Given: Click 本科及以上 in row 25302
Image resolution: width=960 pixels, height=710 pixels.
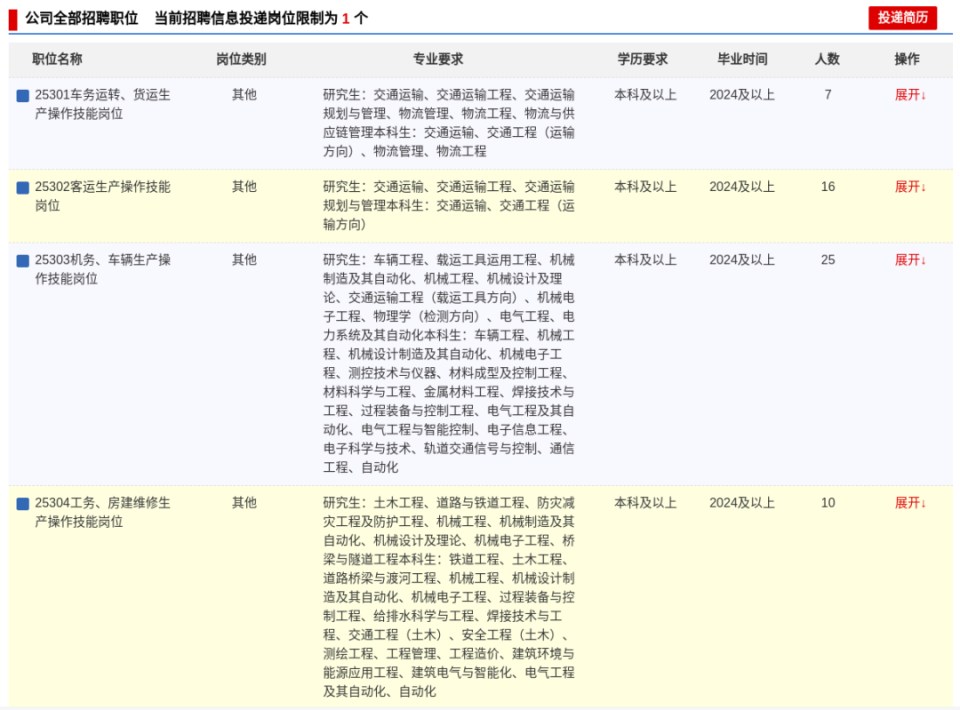Looking at the screenshot, I should (645, 187).
